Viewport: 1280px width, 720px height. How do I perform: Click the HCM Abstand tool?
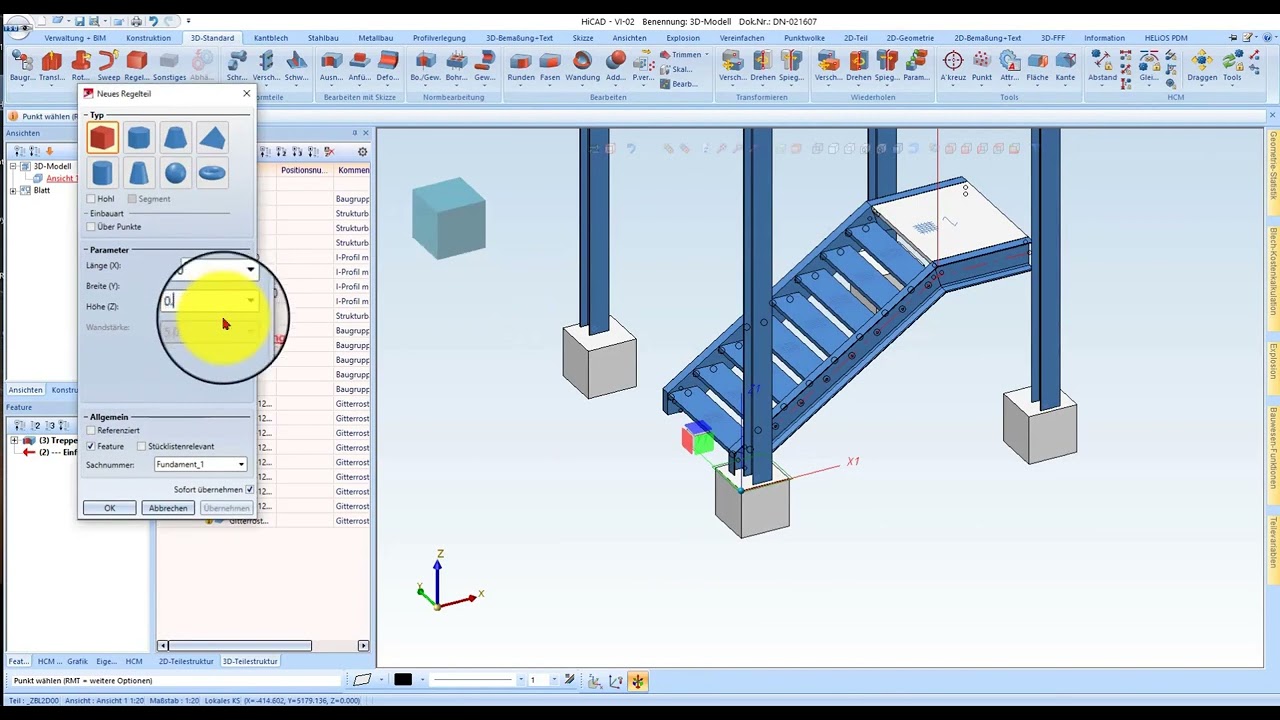[x=1103, y=67]
